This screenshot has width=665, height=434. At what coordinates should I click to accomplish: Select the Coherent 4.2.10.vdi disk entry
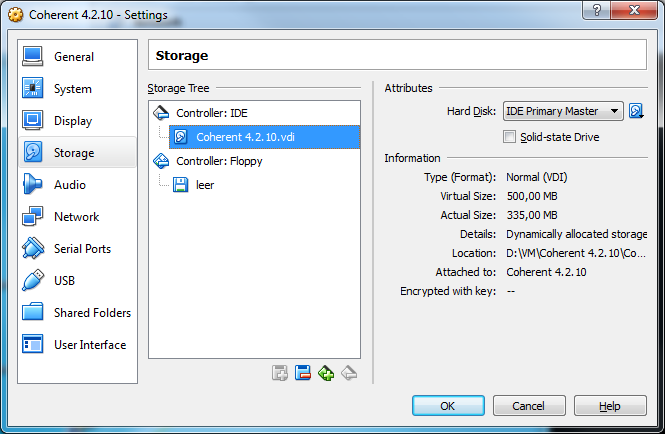click(x=243, y=137)
